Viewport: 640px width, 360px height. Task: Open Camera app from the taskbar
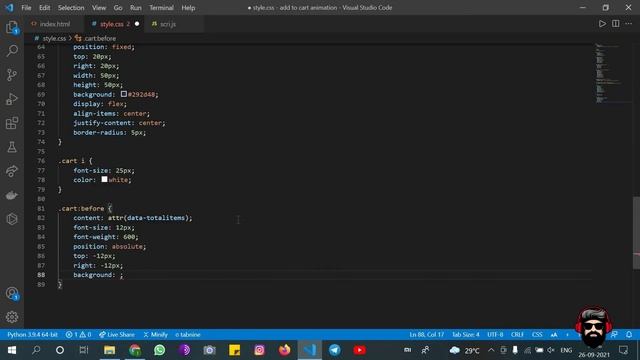click(209, 350)
